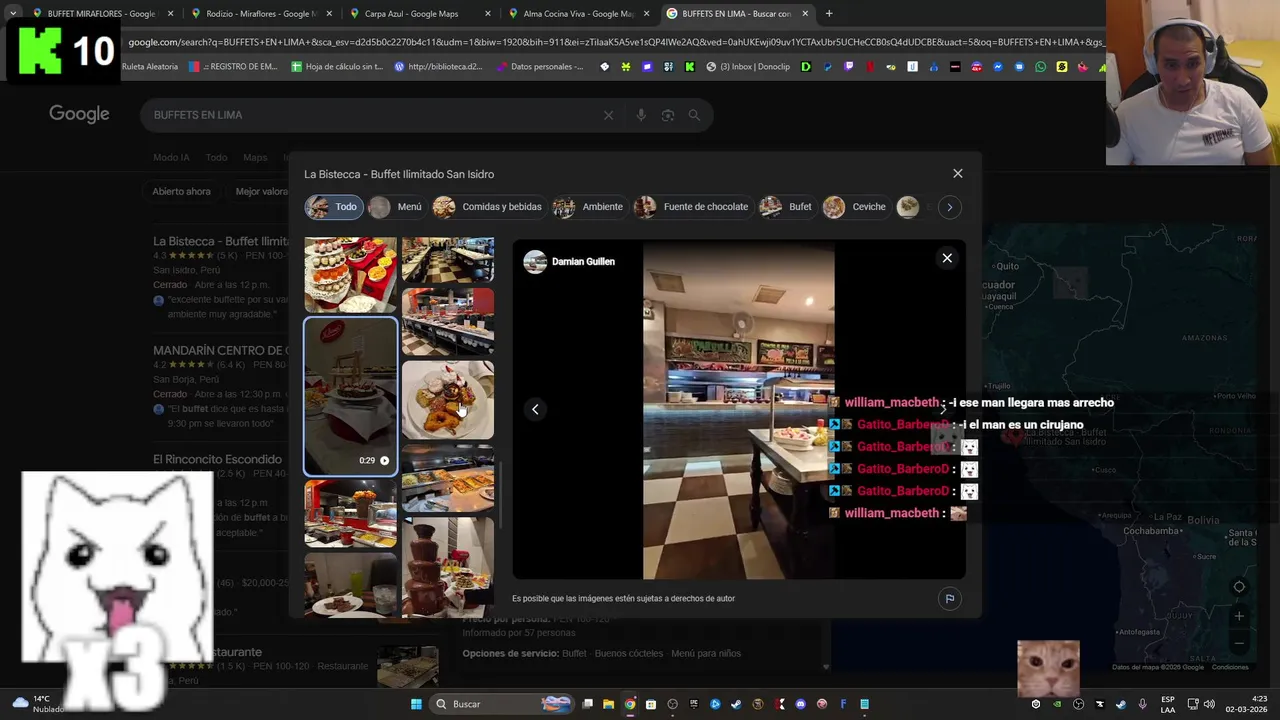Screen dimensions: 1280x720
Task: Open the Messenger bookmark icon
Action: click(x=998, y=67)
